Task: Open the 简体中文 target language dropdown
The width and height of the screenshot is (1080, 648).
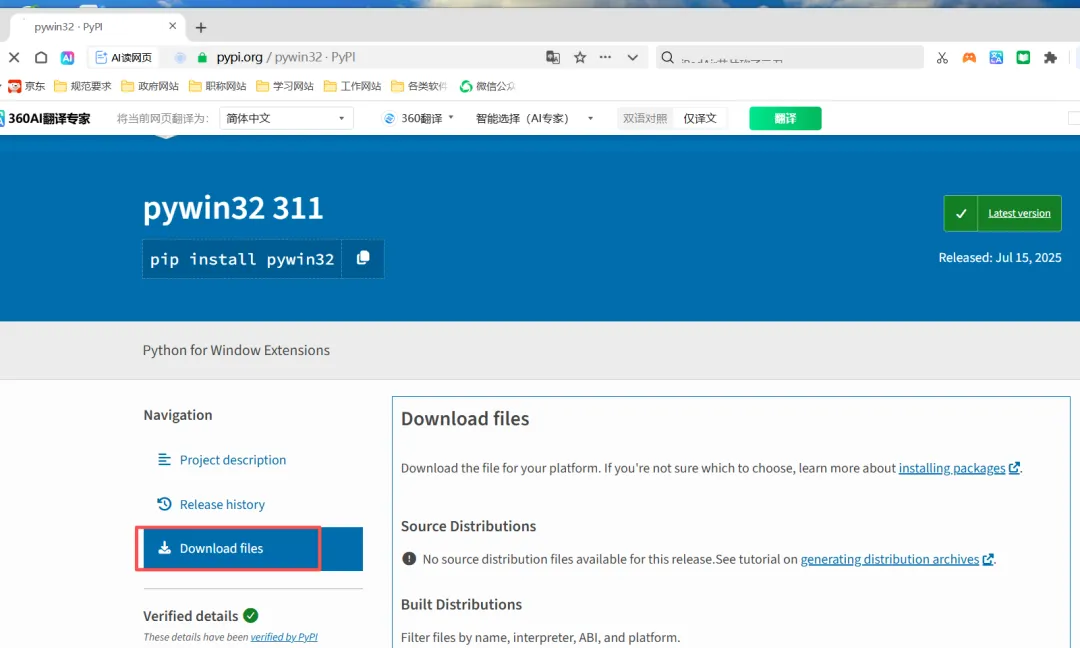Action: (x=286, y=118)
